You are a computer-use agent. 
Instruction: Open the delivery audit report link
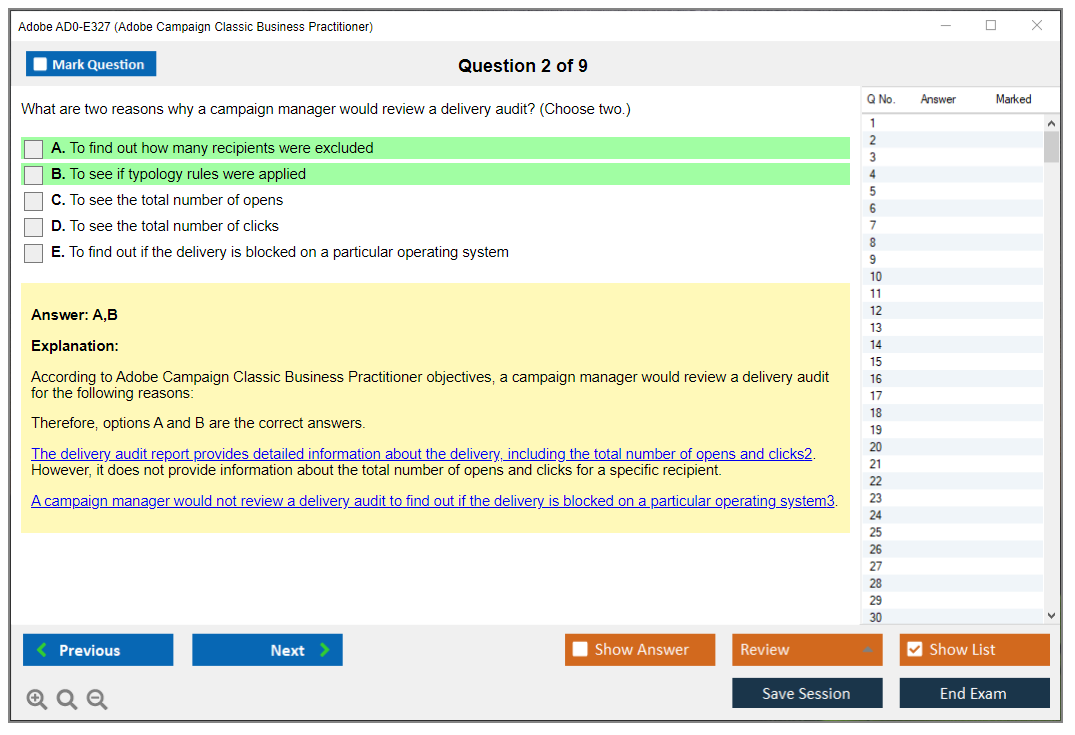tap(421, 454)
